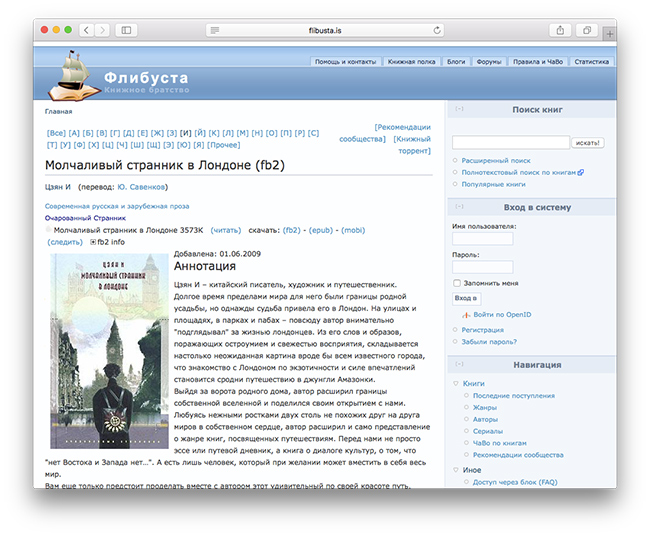This screenshot has width=650, height=536.
Task: Collapse the Книги navigation tree
Action: tap(456, 383)
